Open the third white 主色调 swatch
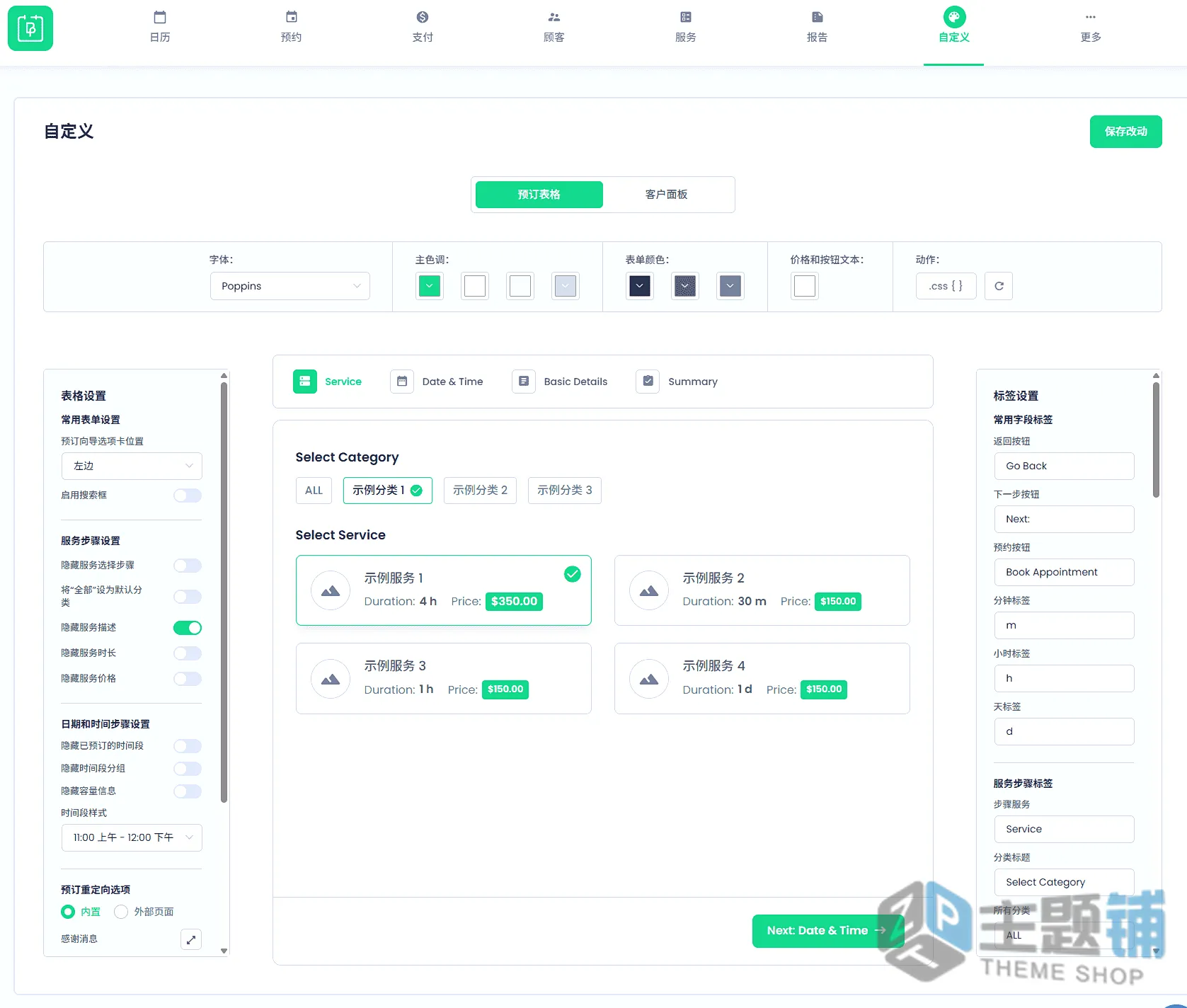Image resolution: width=1187 pixels, height=1008 pixels. (x=520, y=286)
